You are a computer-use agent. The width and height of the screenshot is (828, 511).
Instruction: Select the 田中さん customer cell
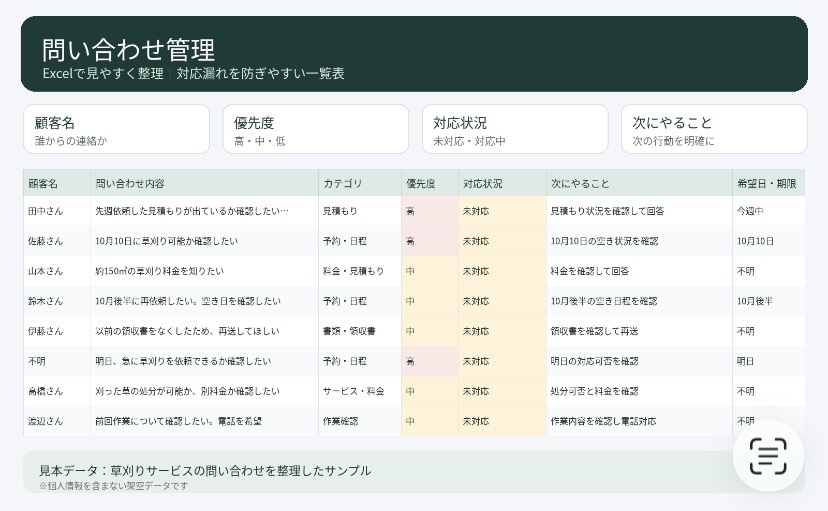pyautogui.click(x=57, y=211)
